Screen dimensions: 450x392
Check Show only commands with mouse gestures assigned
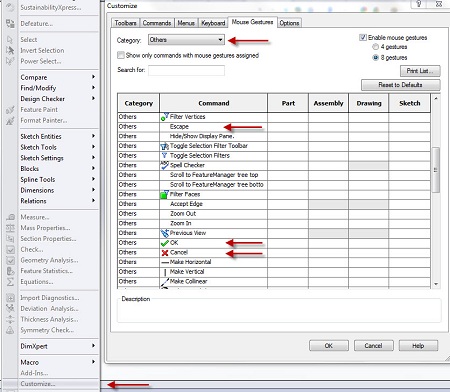(121, 55)
